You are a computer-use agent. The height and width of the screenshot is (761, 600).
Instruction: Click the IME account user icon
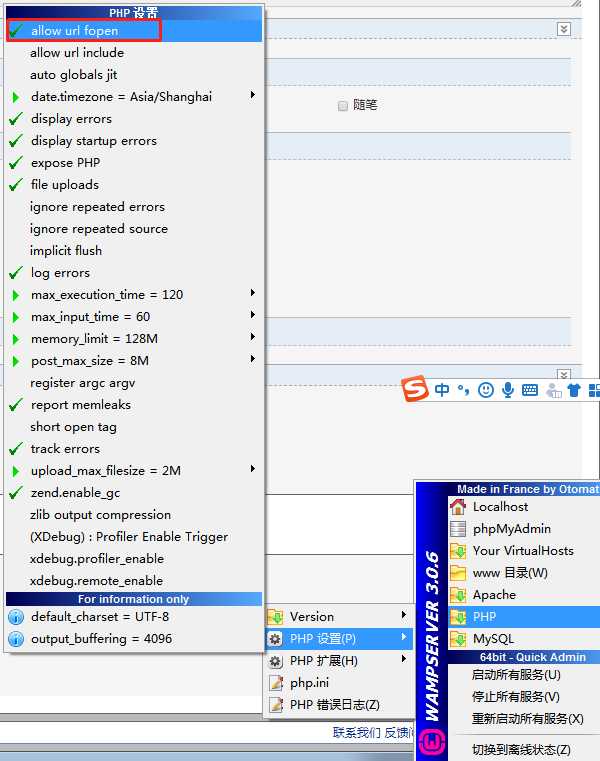[x=553, y=390]
